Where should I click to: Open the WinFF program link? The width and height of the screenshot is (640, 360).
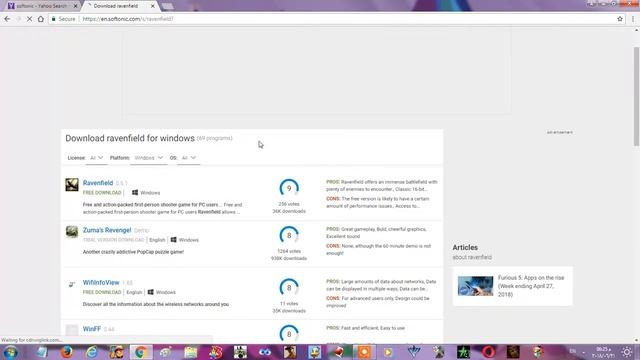pyautogui.click(x=92, y=329)
